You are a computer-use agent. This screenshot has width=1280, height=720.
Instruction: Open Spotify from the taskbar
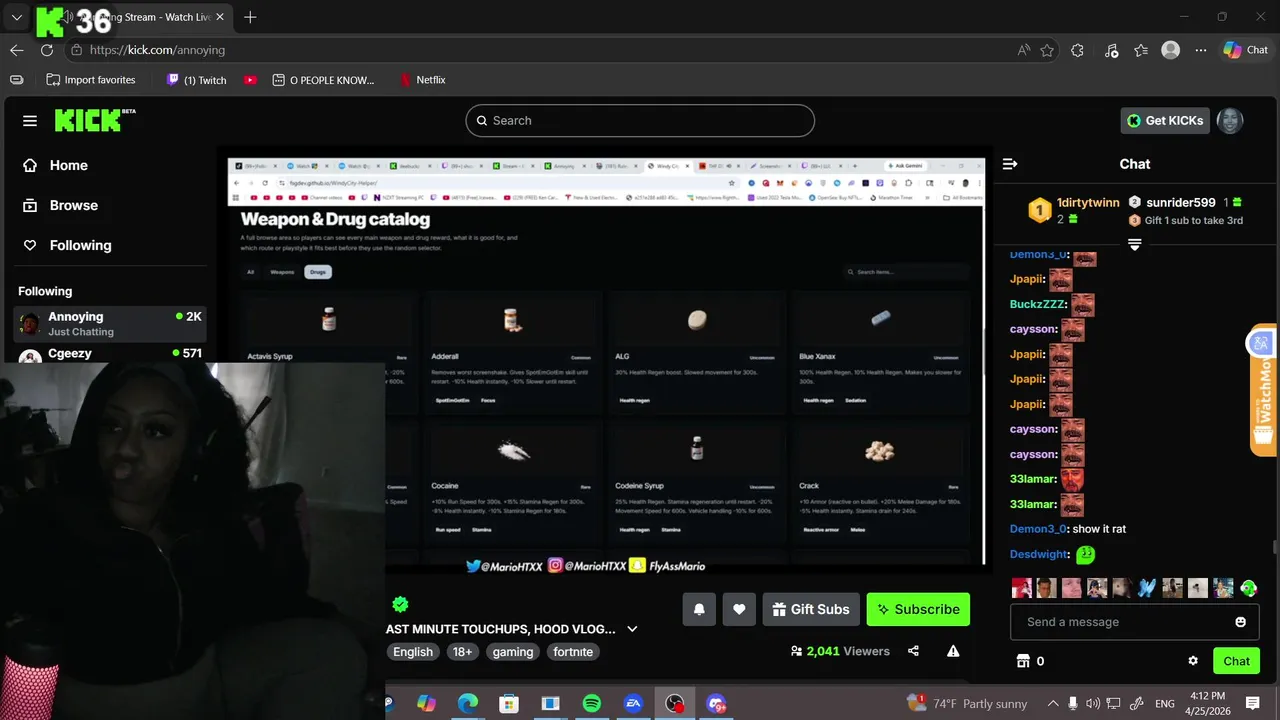point(591,704)
